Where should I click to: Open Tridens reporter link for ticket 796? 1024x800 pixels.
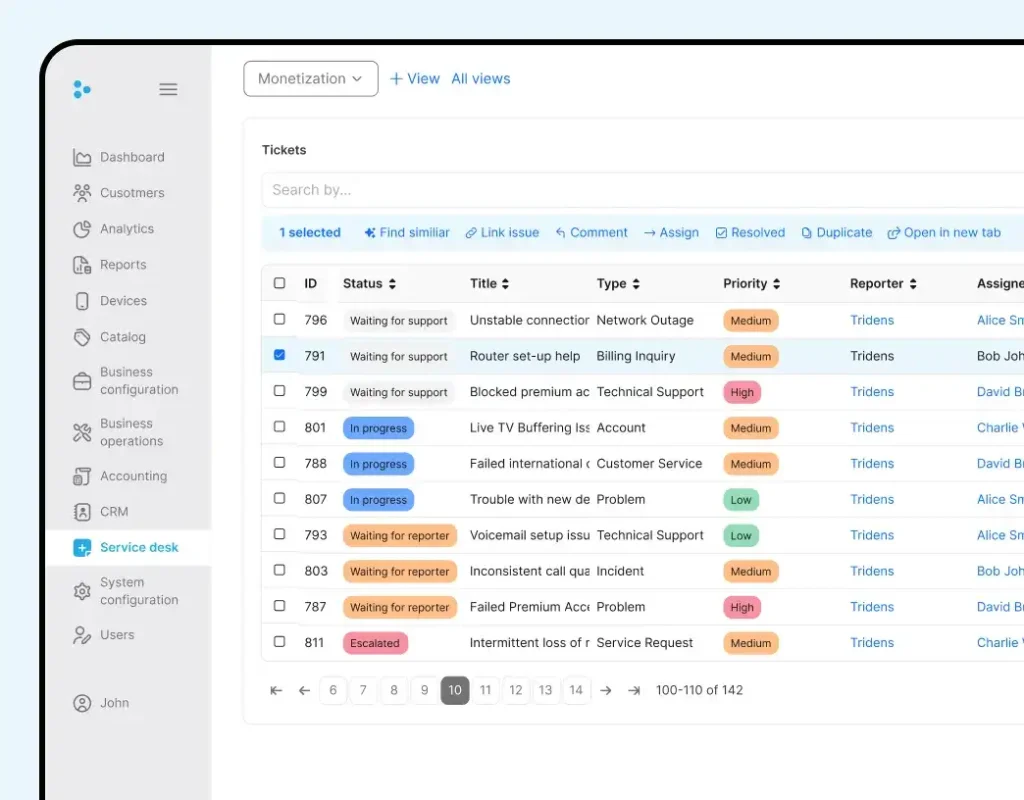coord(871,320)
